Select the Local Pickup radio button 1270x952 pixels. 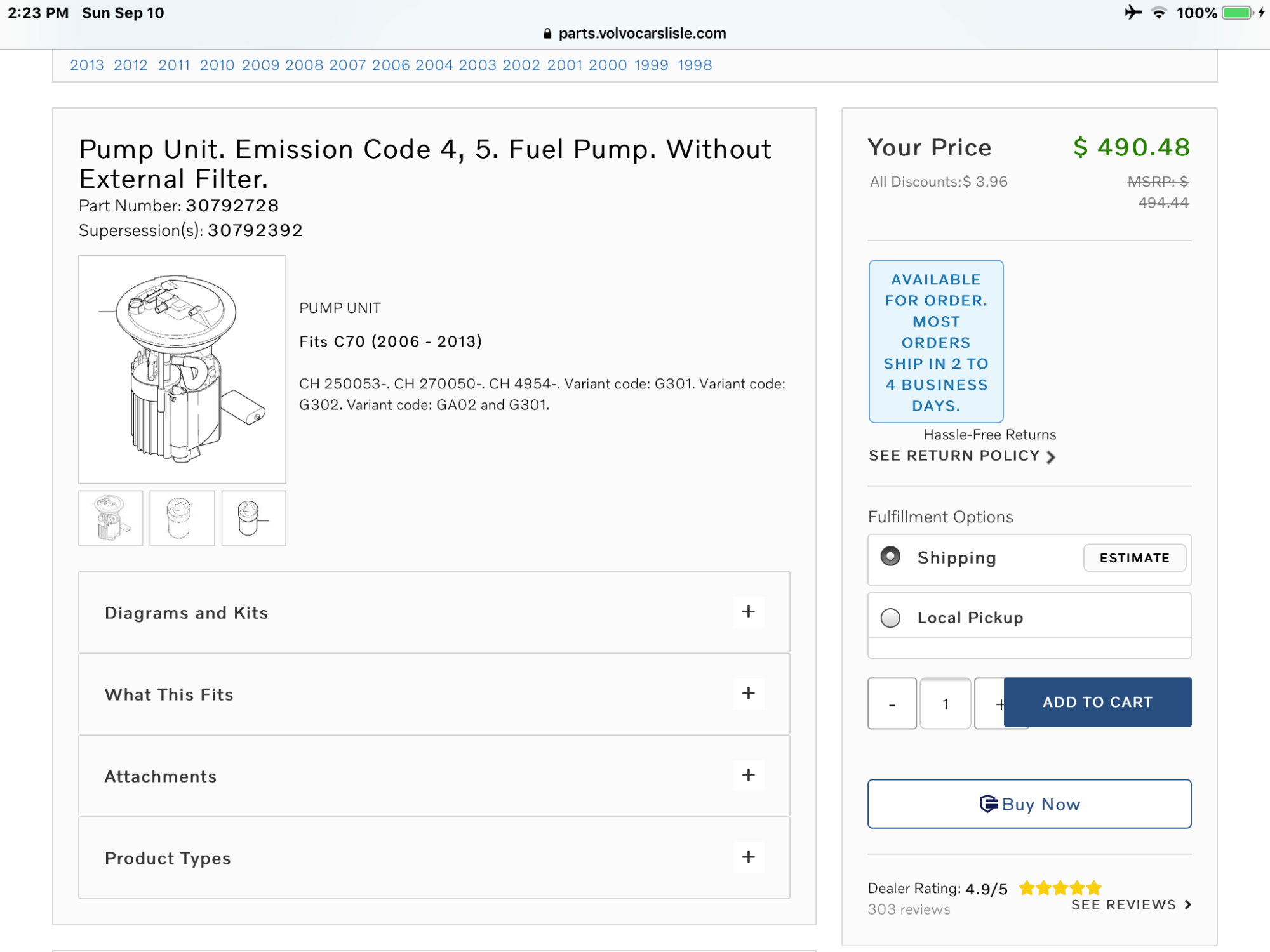(x=890, y=617)
